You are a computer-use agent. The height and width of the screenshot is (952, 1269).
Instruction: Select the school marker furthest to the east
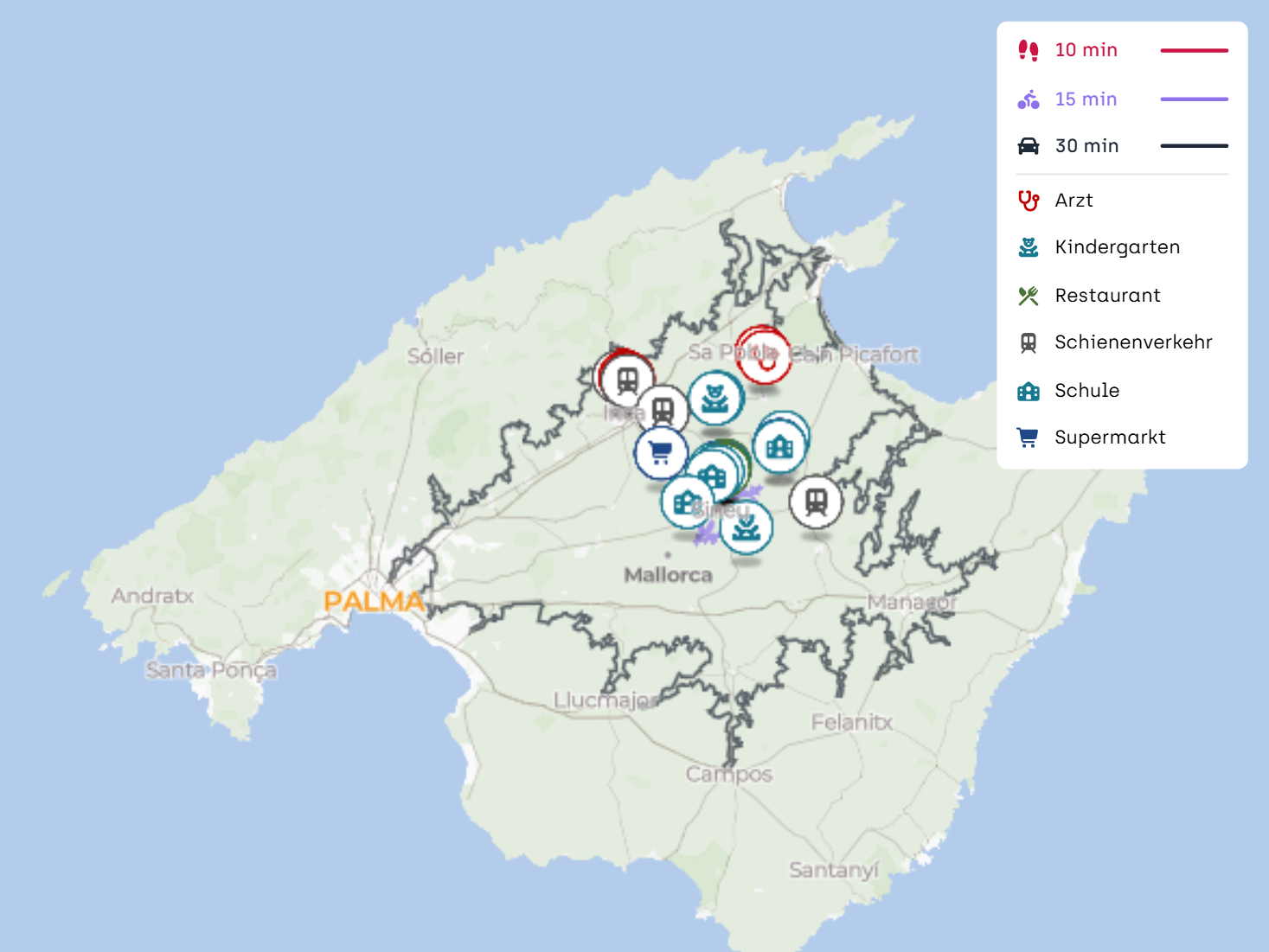pyautogui.click(x=779, y=446)
